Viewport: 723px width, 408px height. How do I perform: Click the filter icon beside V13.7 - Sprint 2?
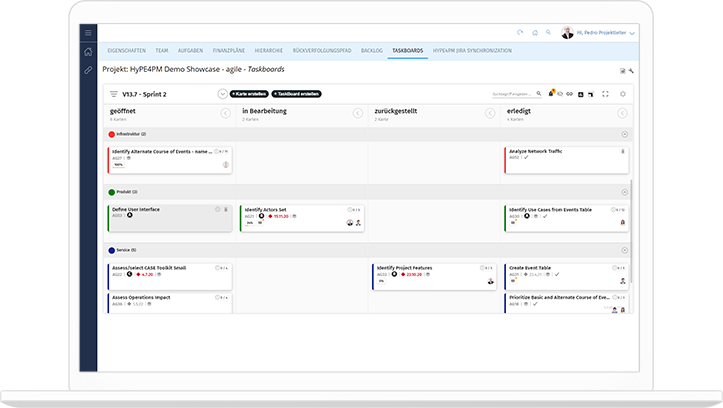(x=114, y=94)
